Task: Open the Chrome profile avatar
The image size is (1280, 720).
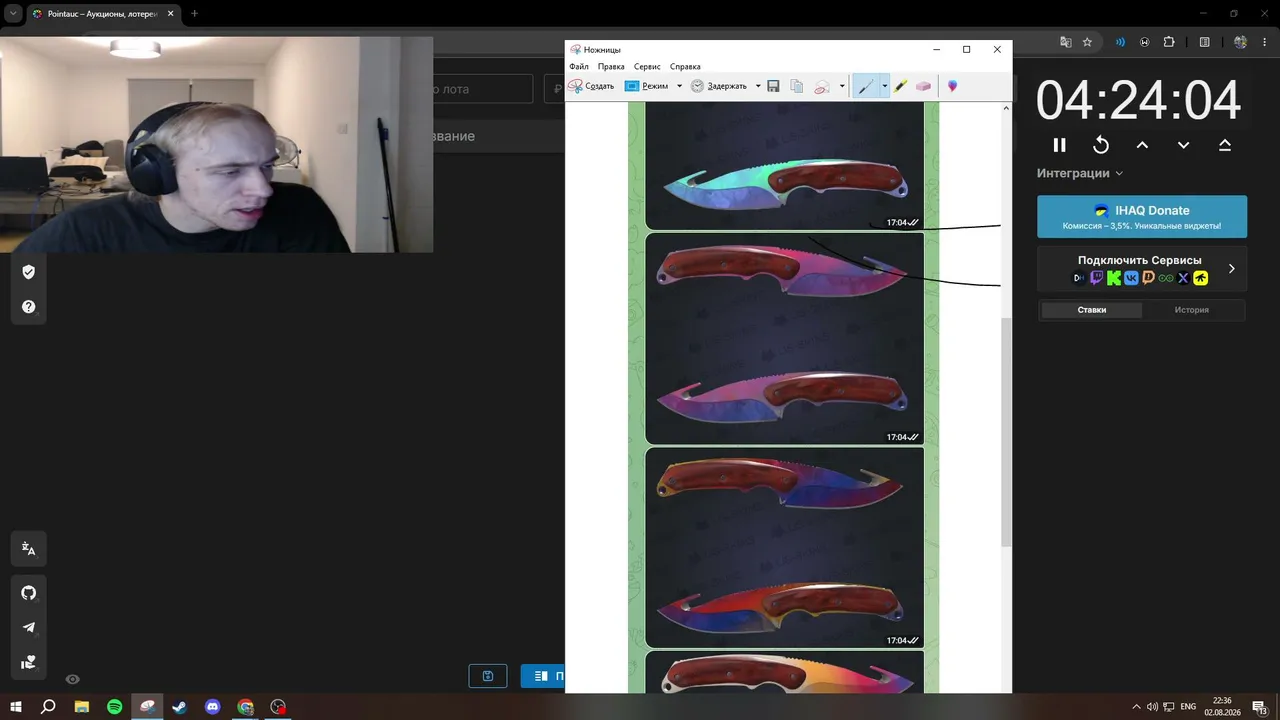Action: [x=1241, y=42]
